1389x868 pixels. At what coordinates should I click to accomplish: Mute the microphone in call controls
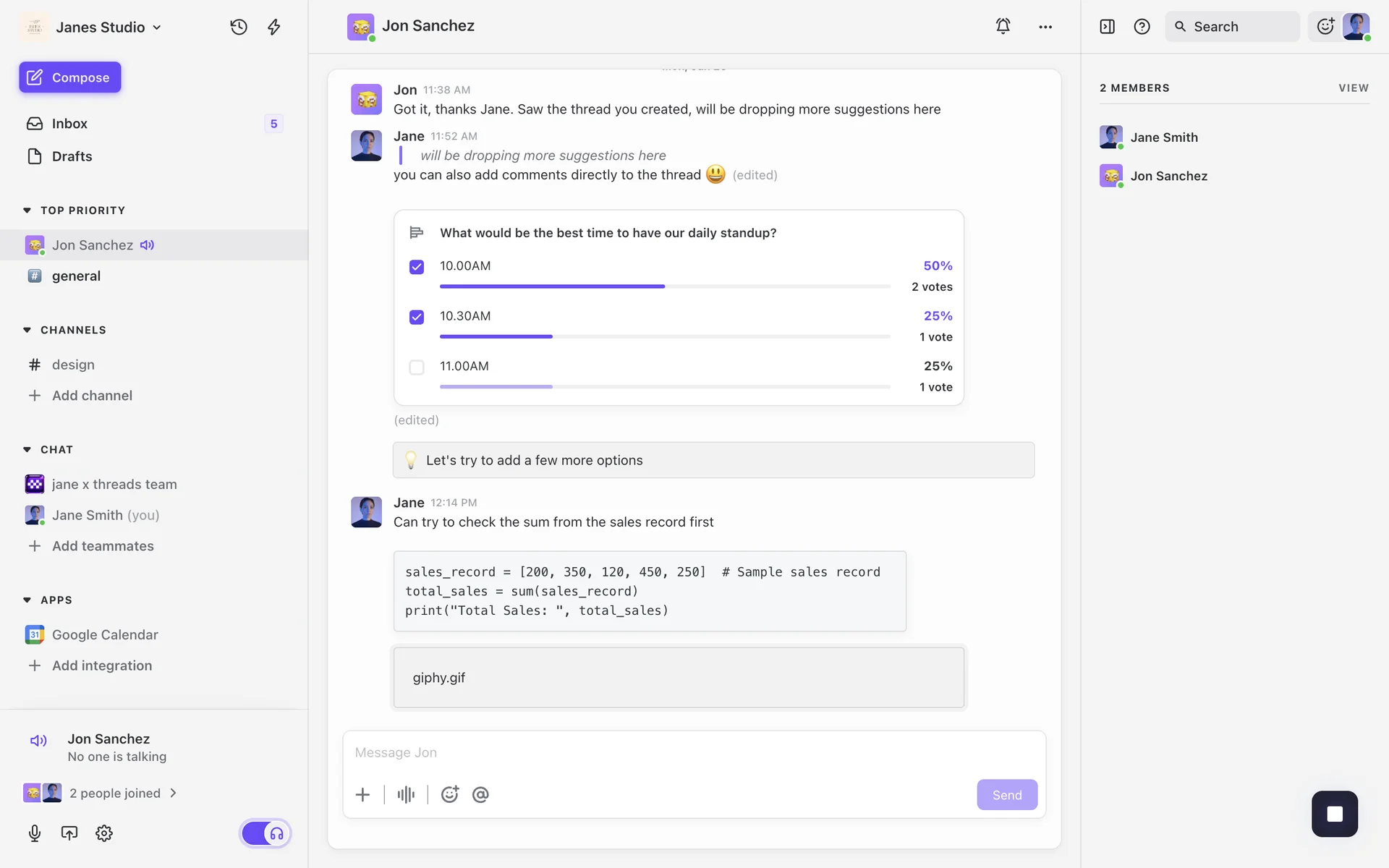pos(35,833)
